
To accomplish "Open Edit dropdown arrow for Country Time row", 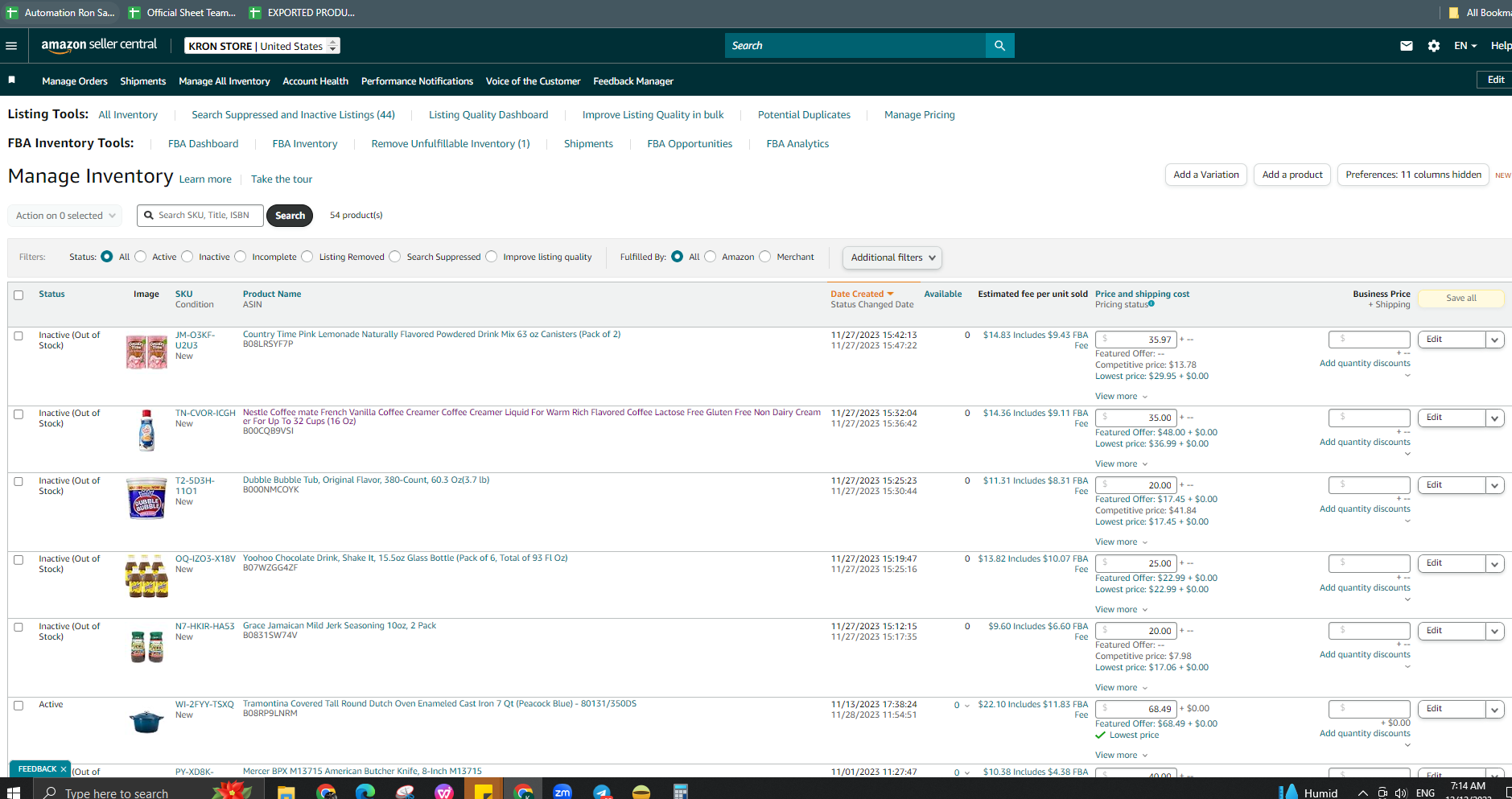I will pyautogui.click(x=1495, y=340).
